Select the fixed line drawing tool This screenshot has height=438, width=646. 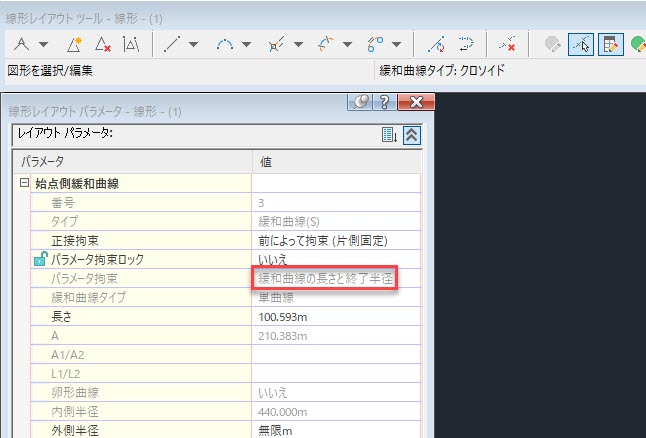coord(172,44)
